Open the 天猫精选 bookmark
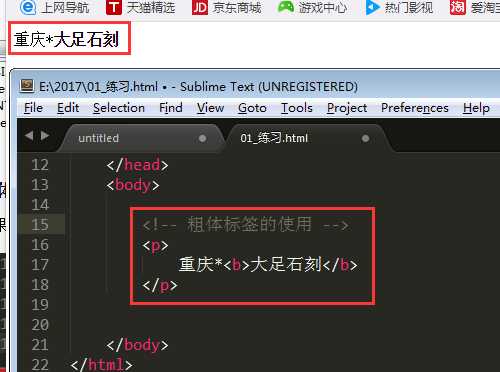 (140, 7)
